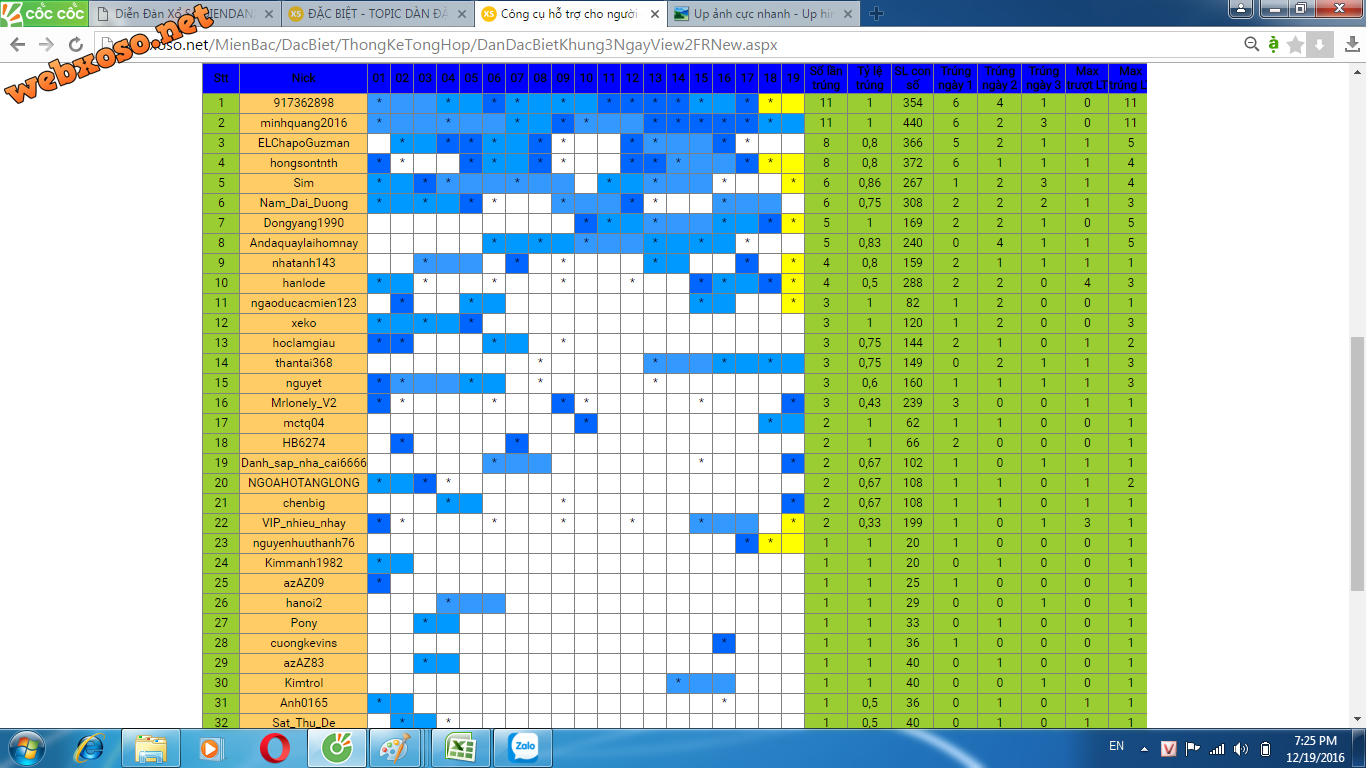Open the browser hamburger menu
Image resolution: width=1366 pixels, height=768 pixels.
coord(1349,45)
